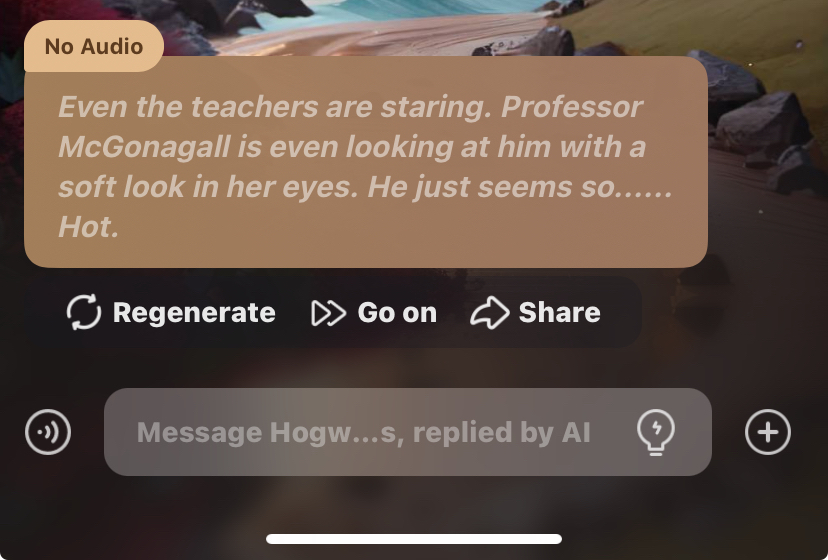Choose the Go on text label

[397, 312]
